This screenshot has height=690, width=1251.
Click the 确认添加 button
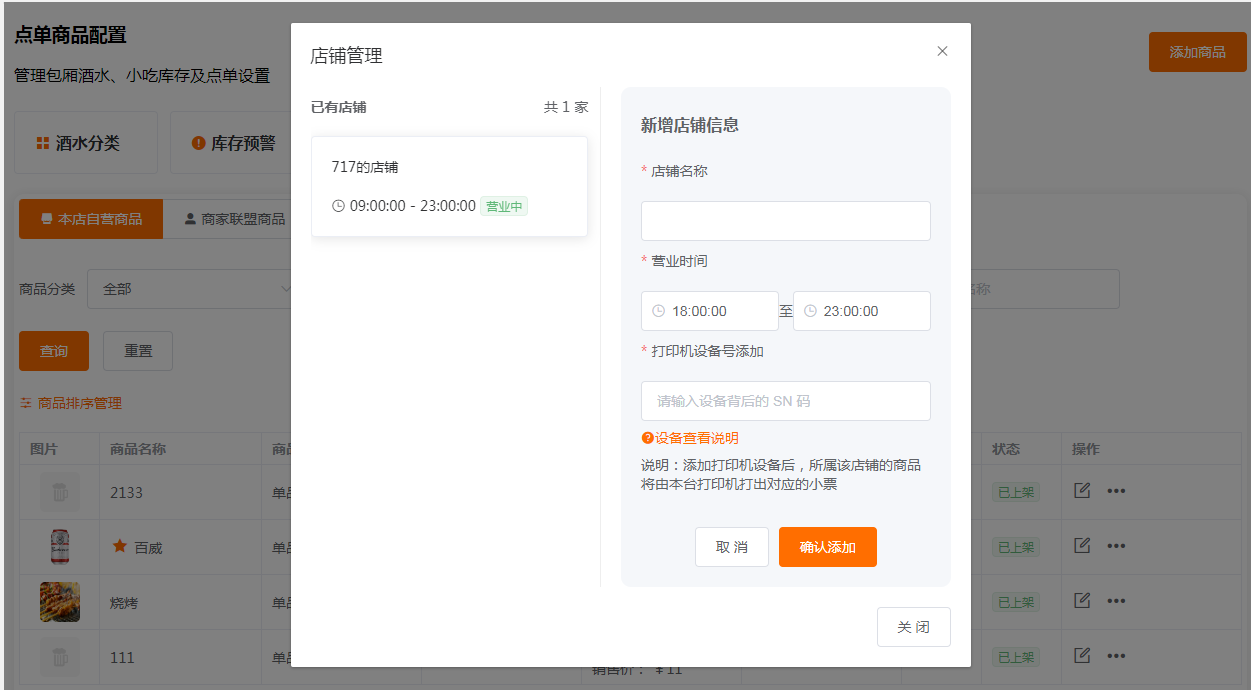click(827, 547)
